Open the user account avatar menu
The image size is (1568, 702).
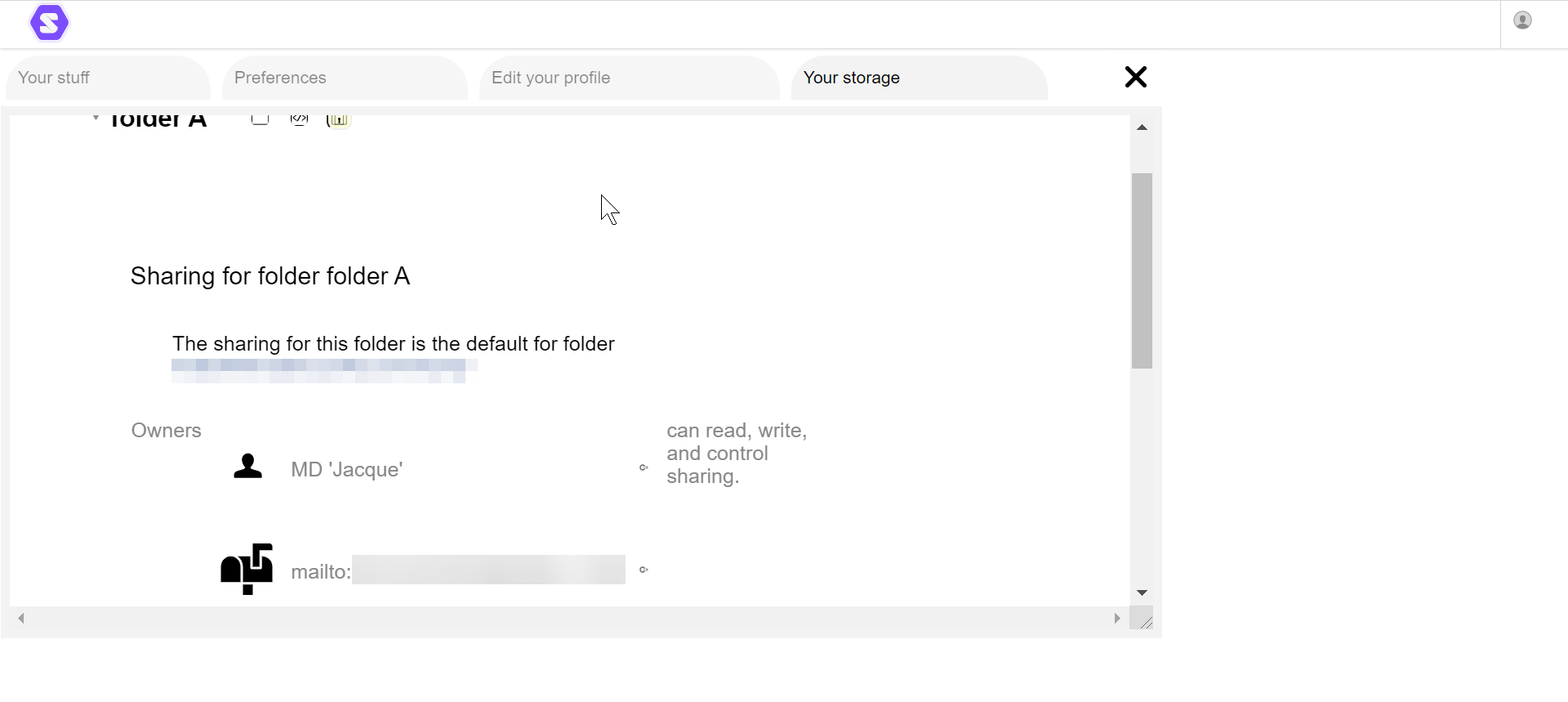1522,20
